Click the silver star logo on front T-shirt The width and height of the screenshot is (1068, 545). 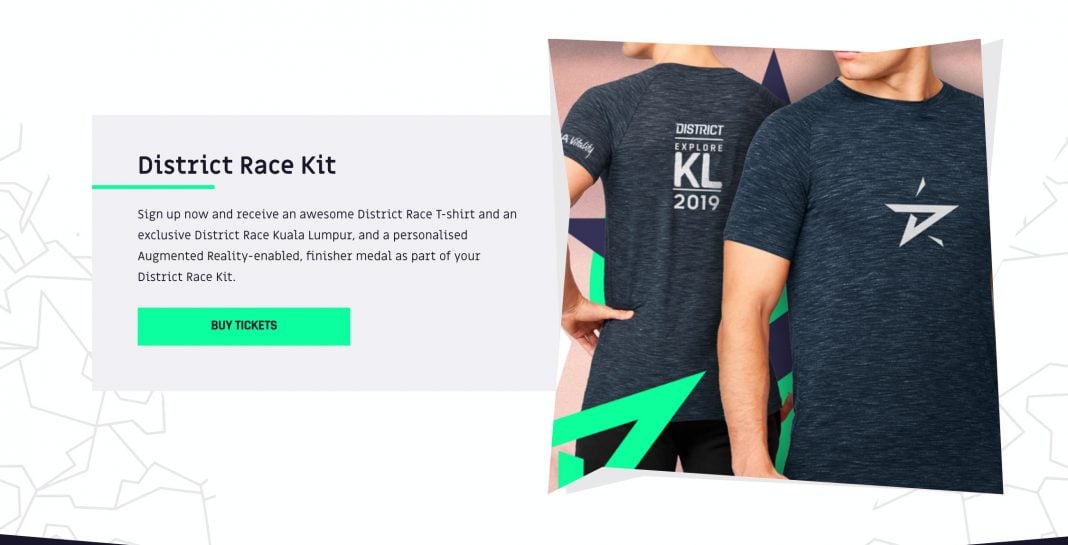(x=921, y=213)
